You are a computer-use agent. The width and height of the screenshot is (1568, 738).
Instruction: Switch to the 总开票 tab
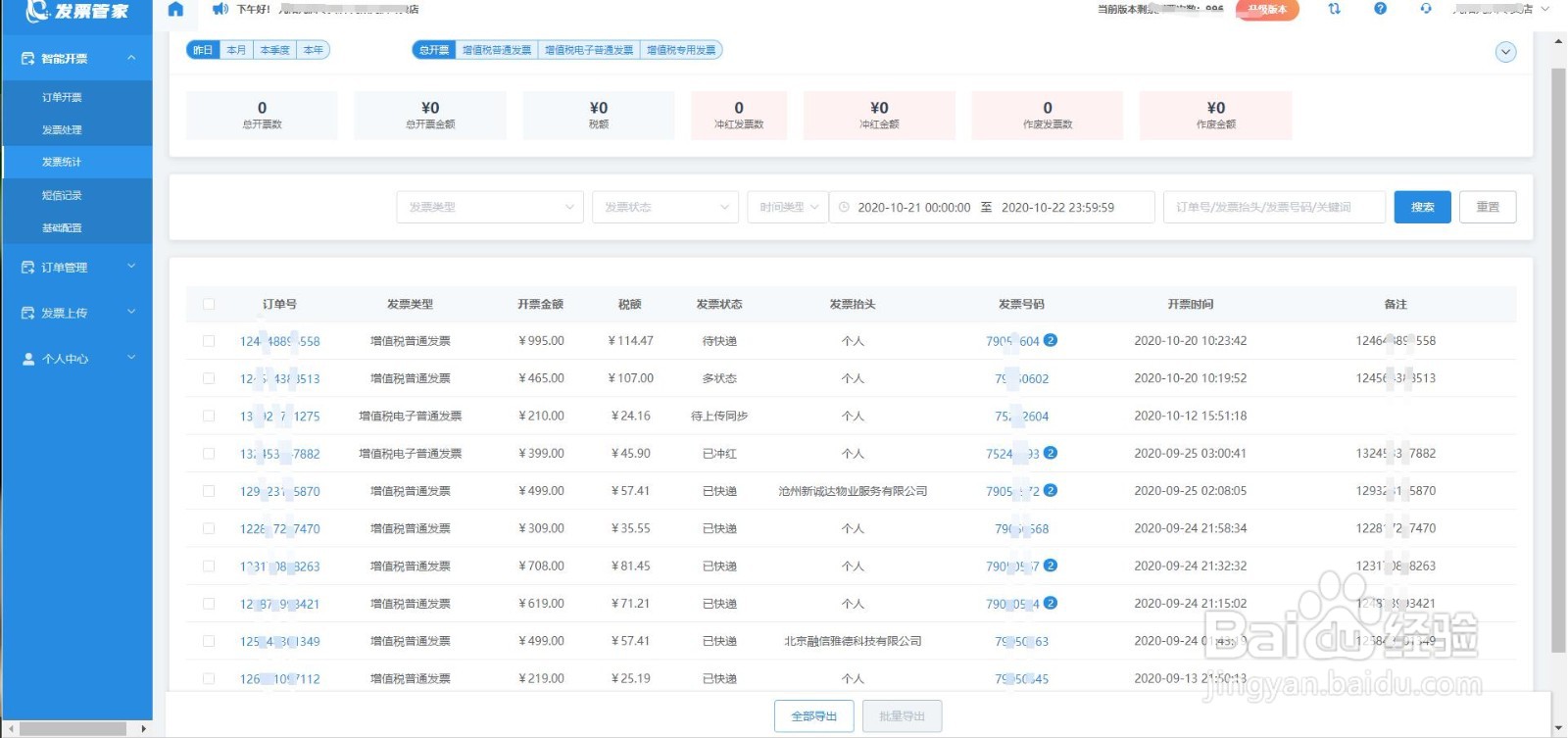click(x=434, y=50)
